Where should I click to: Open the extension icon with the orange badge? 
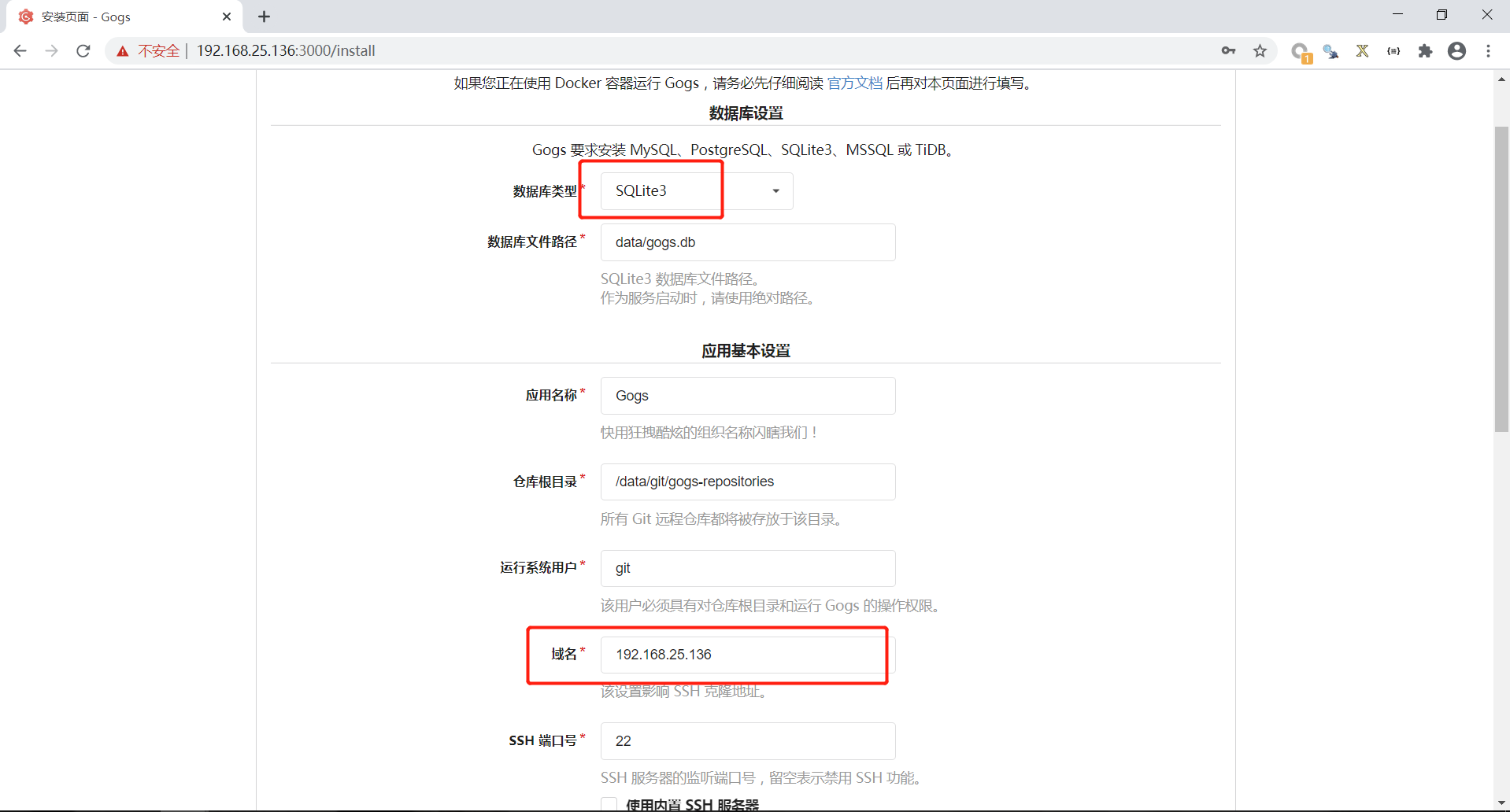click(1301, 52)
